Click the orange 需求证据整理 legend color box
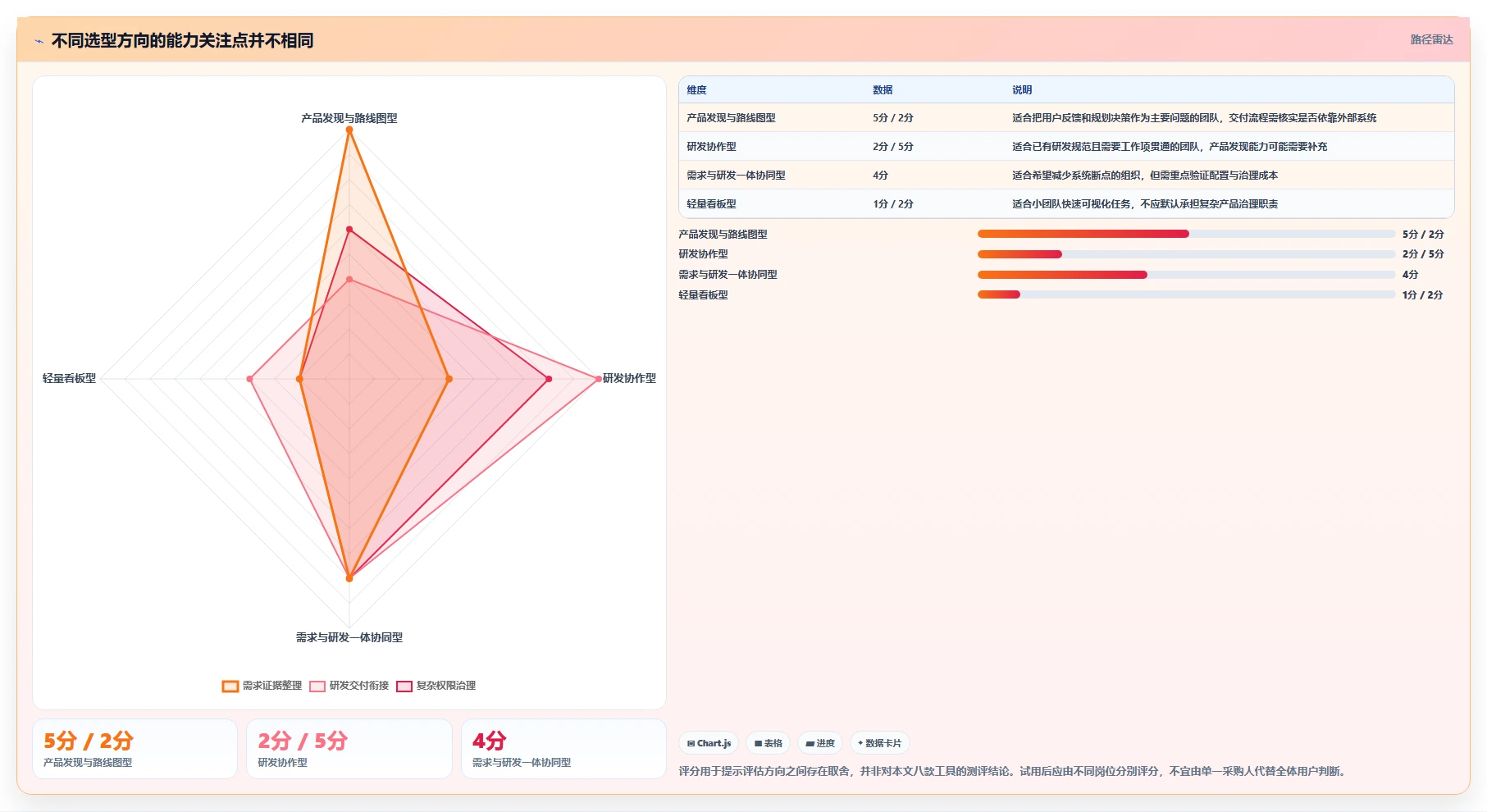 (x=230, y=687)
